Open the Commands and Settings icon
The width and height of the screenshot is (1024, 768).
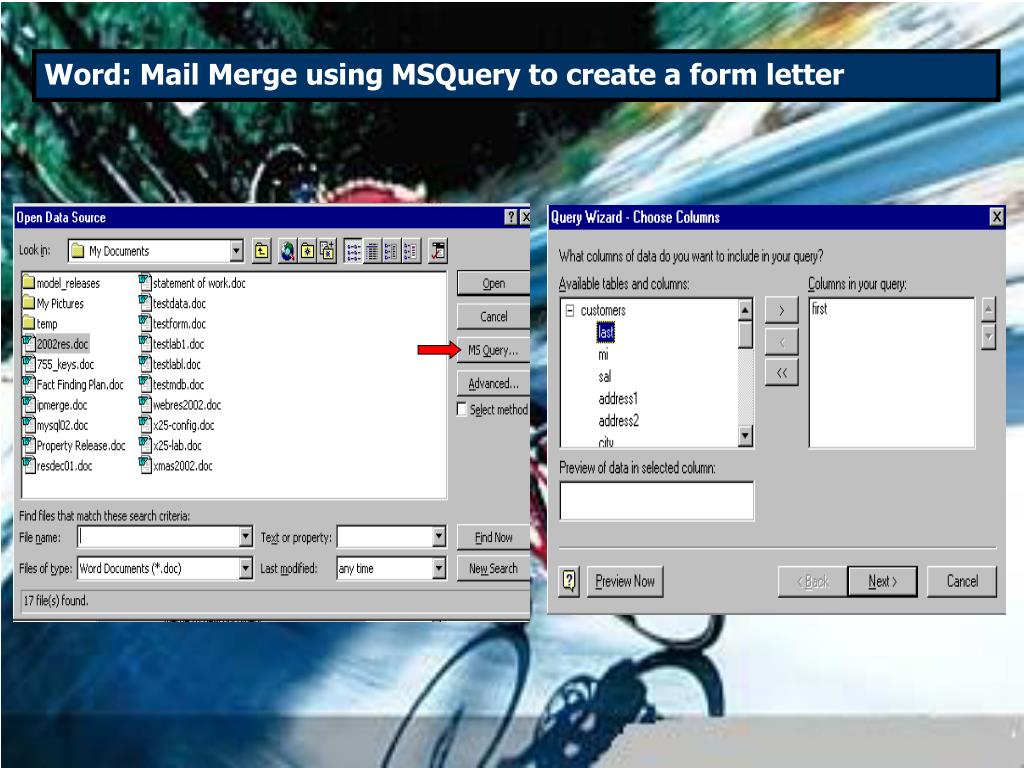pyautogui.click(x=438, y=251)
